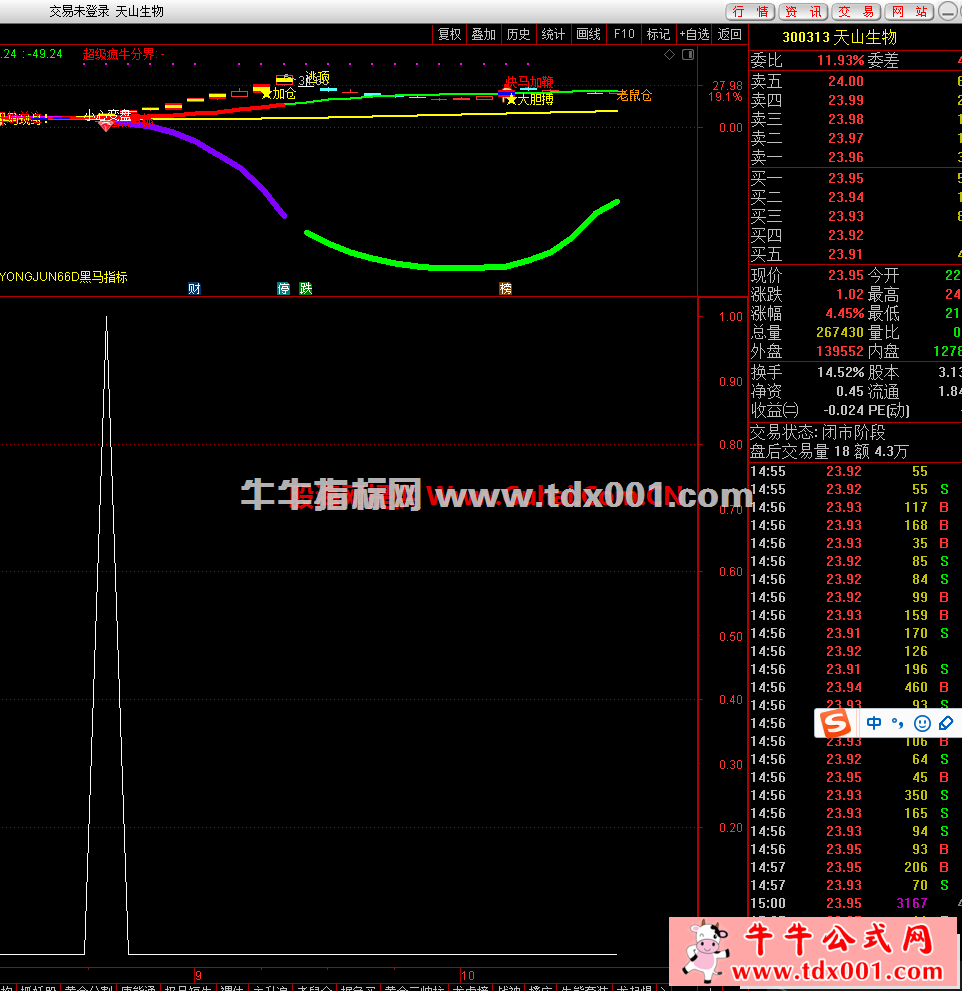Open the 历史 view
962x991 pixels.
coord(518,34)
